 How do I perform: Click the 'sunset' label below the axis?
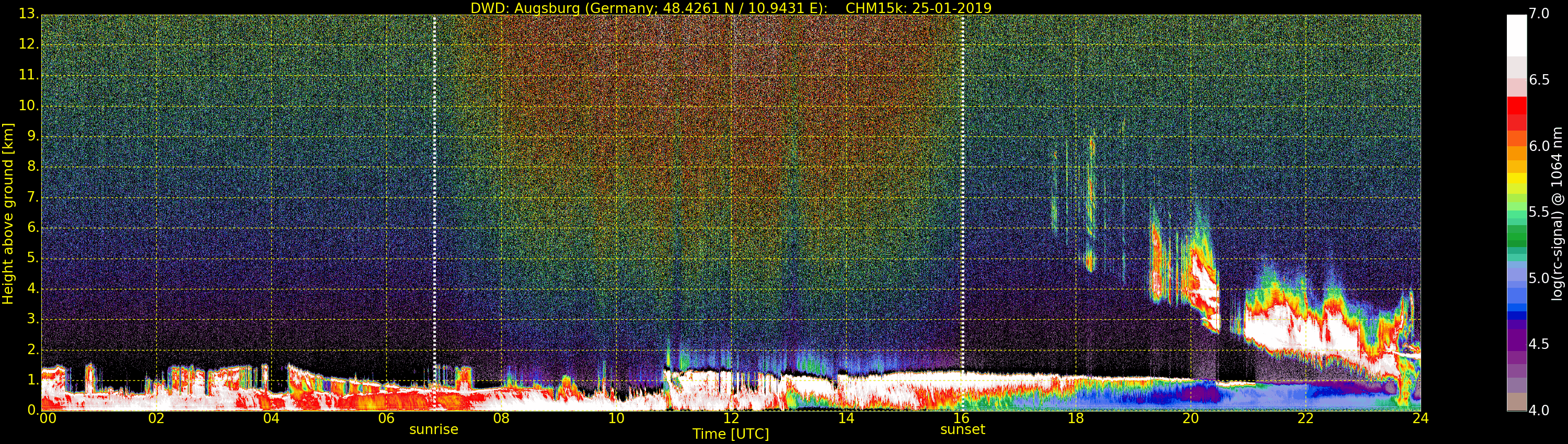coord(962,429)
